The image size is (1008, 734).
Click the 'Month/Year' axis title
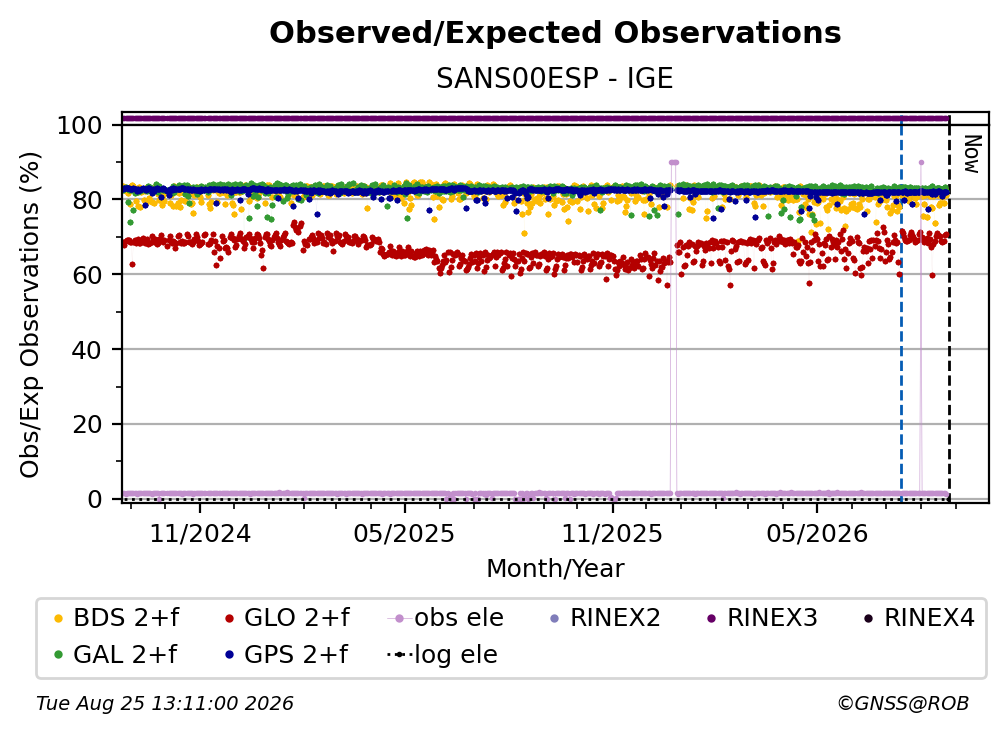555,569
